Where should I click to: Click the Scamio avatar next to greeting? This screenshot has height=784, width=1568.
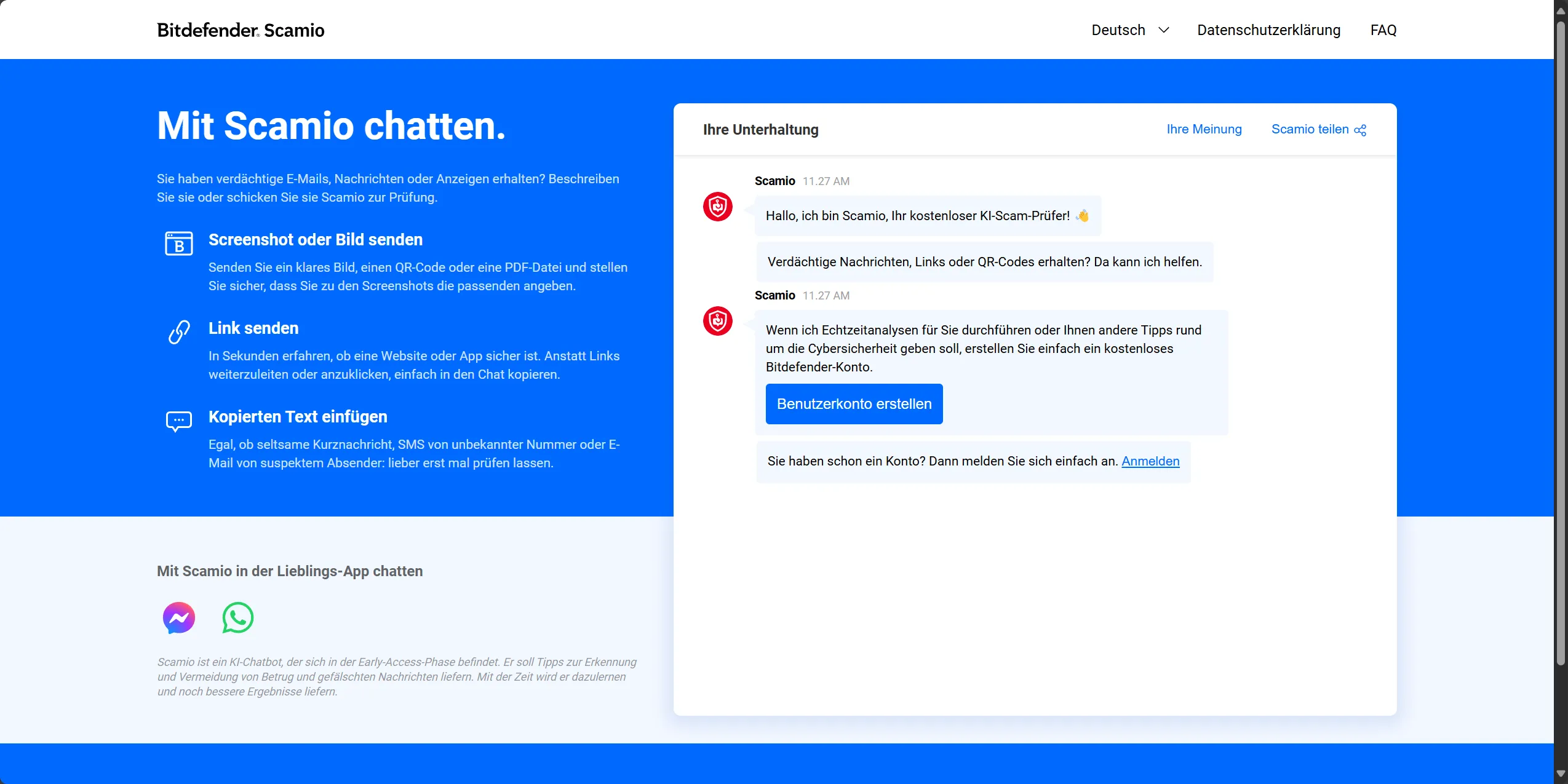717,207
